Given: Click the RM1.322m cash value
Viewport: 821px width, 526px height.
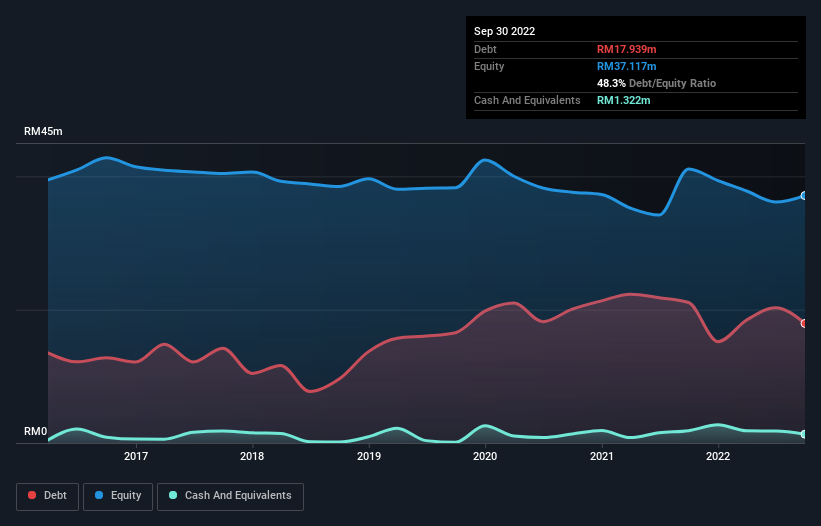Looking at the screenshot, I should pos(624,100).
